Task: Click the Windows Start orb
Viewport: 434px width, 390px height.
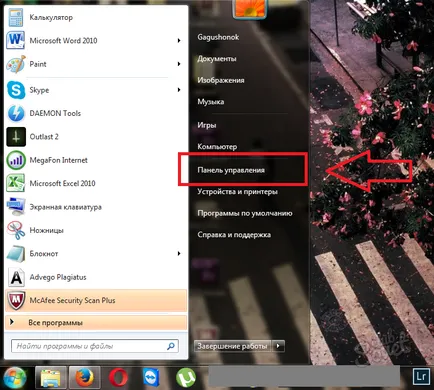Action: pyautogui.click(x=14, y=378)
